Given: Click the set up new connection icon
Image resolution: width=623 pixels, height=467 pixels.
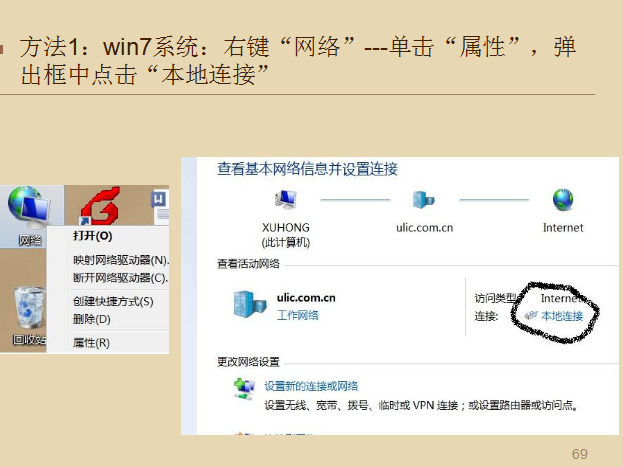Looking at the screenshot, I should [244, 389].
